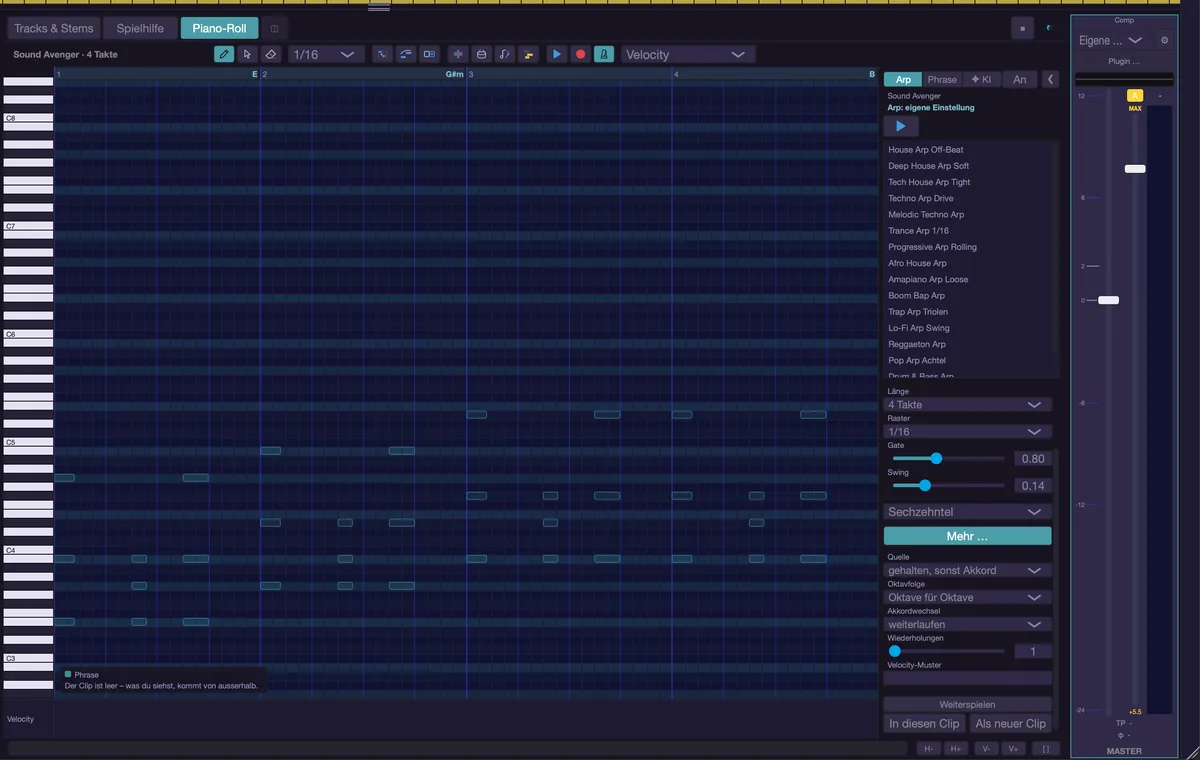Screen dimensions: 1200x760
Task: Expand the Oktavfolge dropdown
Action: (967, 597)
